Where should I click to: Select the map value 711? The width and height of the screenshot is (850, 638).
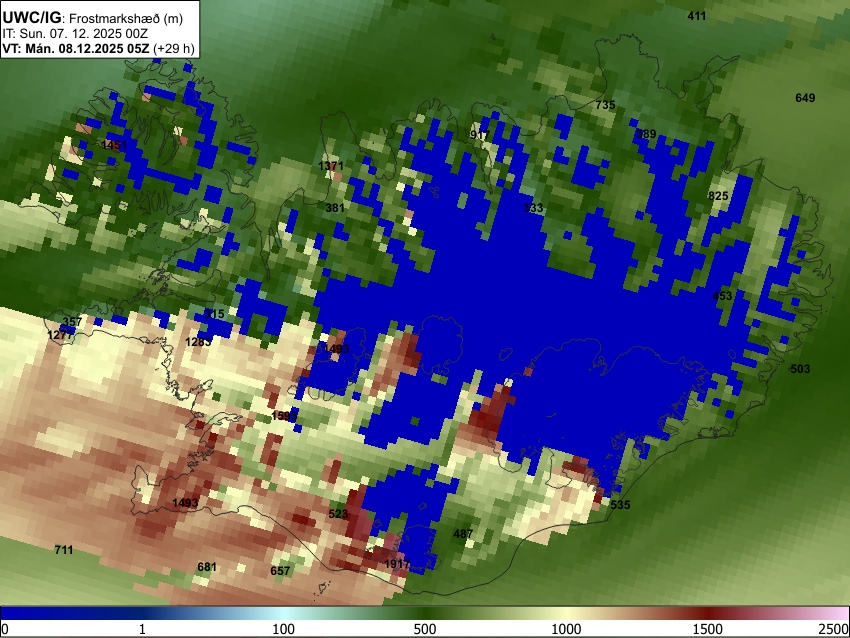pos(63,550)
